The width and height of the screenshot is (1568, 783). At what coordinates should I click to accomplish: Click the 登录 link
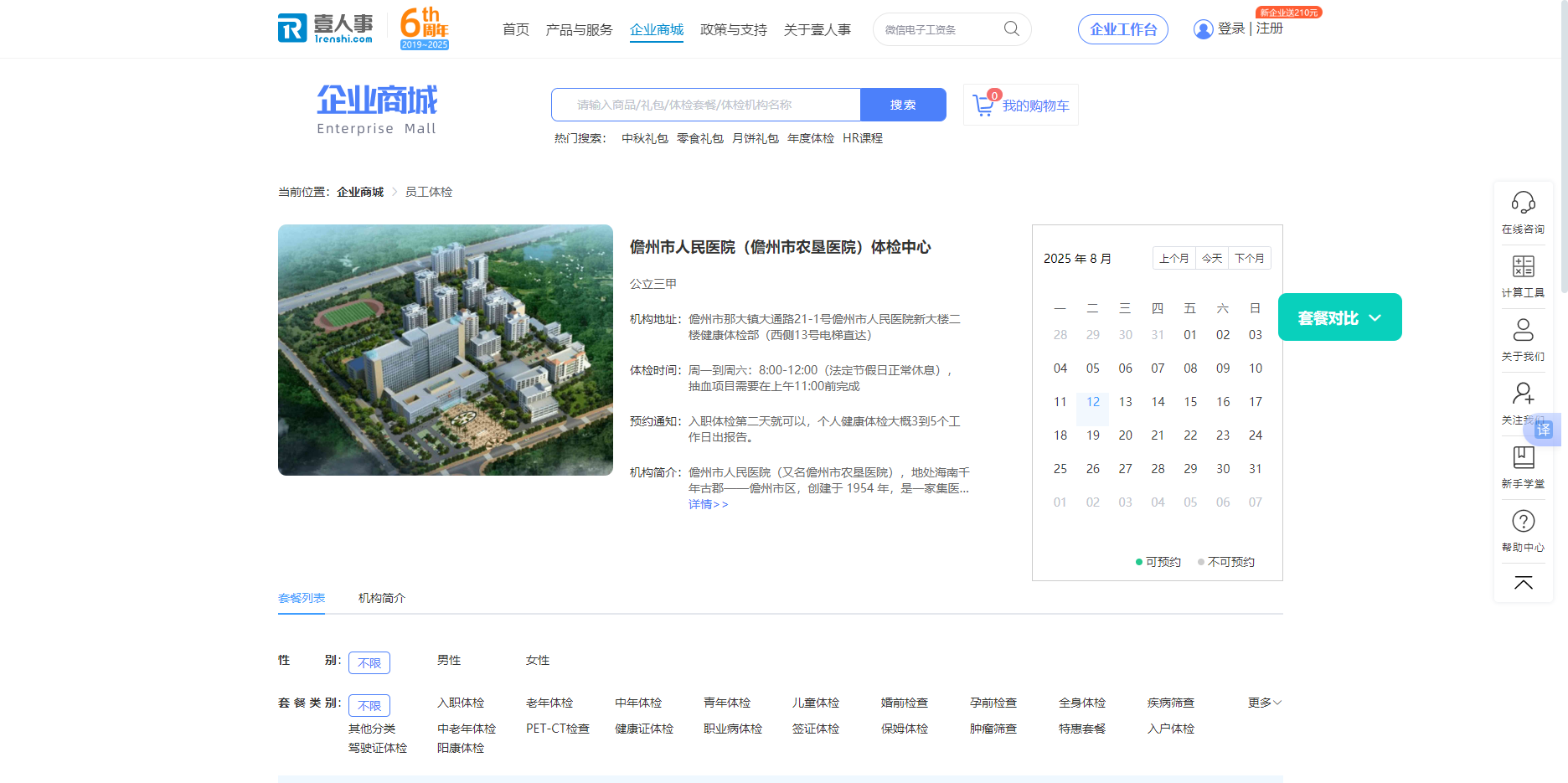click(1231, 28)
